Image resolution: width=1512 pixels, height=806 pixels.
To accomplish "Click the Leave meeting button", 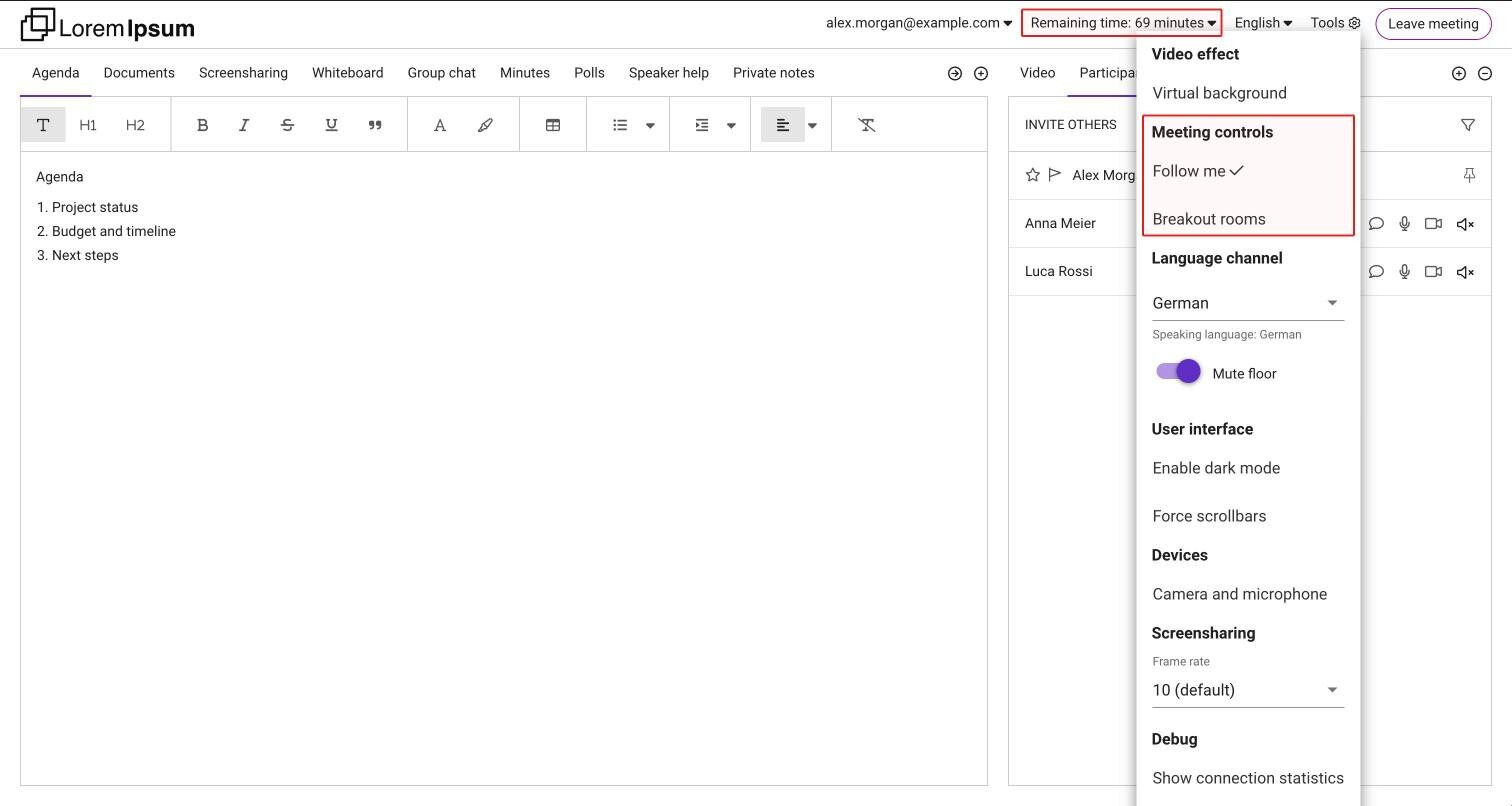I will coord(1433,24).
